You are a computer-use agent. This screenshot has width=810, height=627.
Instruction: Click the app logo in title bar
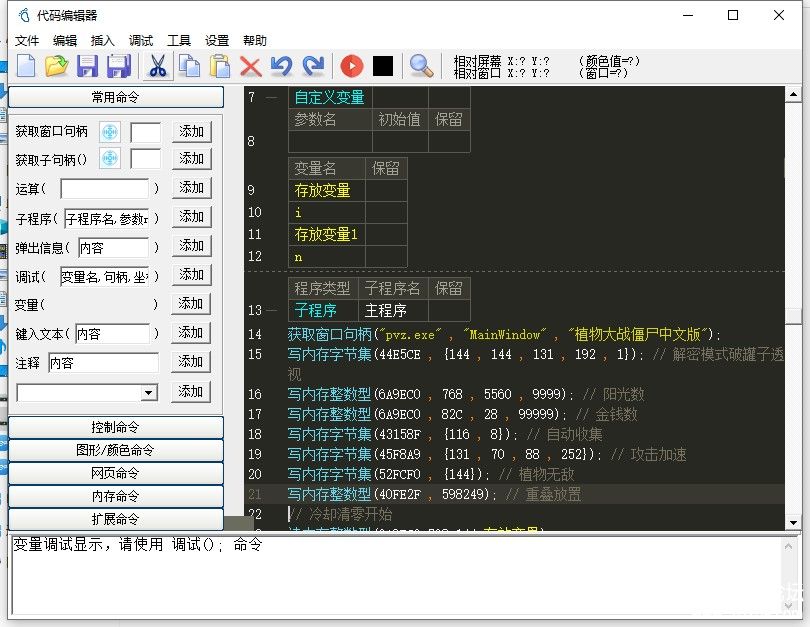[x=24, y=15]
